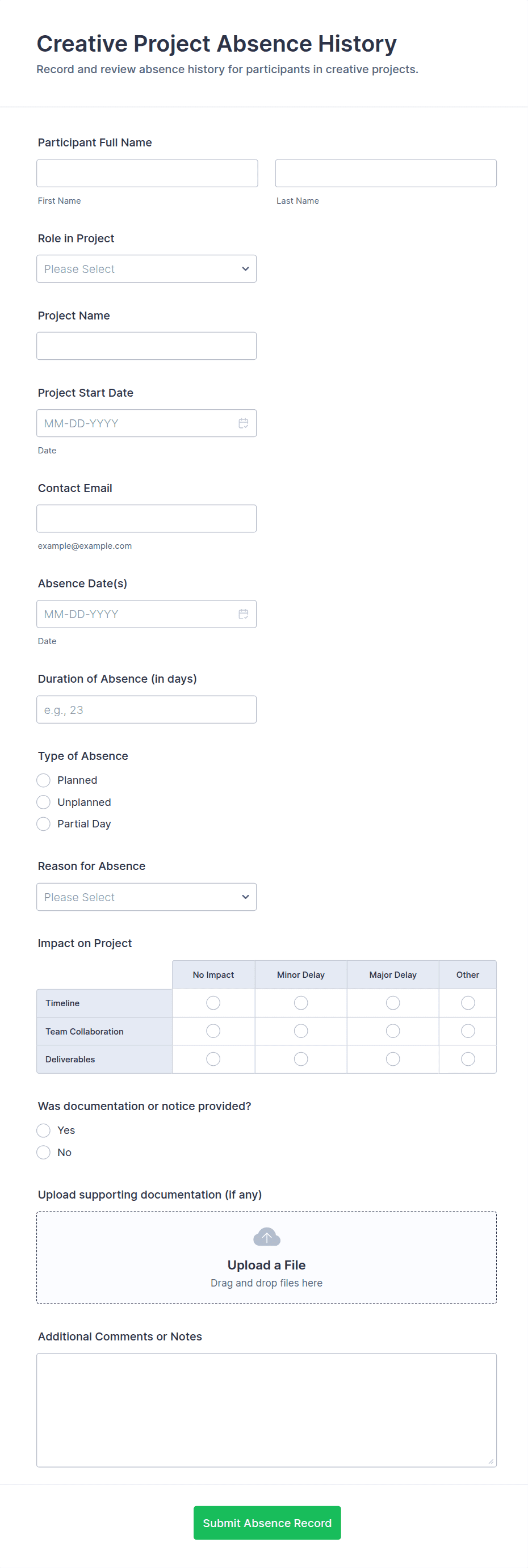Mark Timeline as Minor Delay
The height and width of the screenshot is (1568, 528).
(x=301, y=1003)
